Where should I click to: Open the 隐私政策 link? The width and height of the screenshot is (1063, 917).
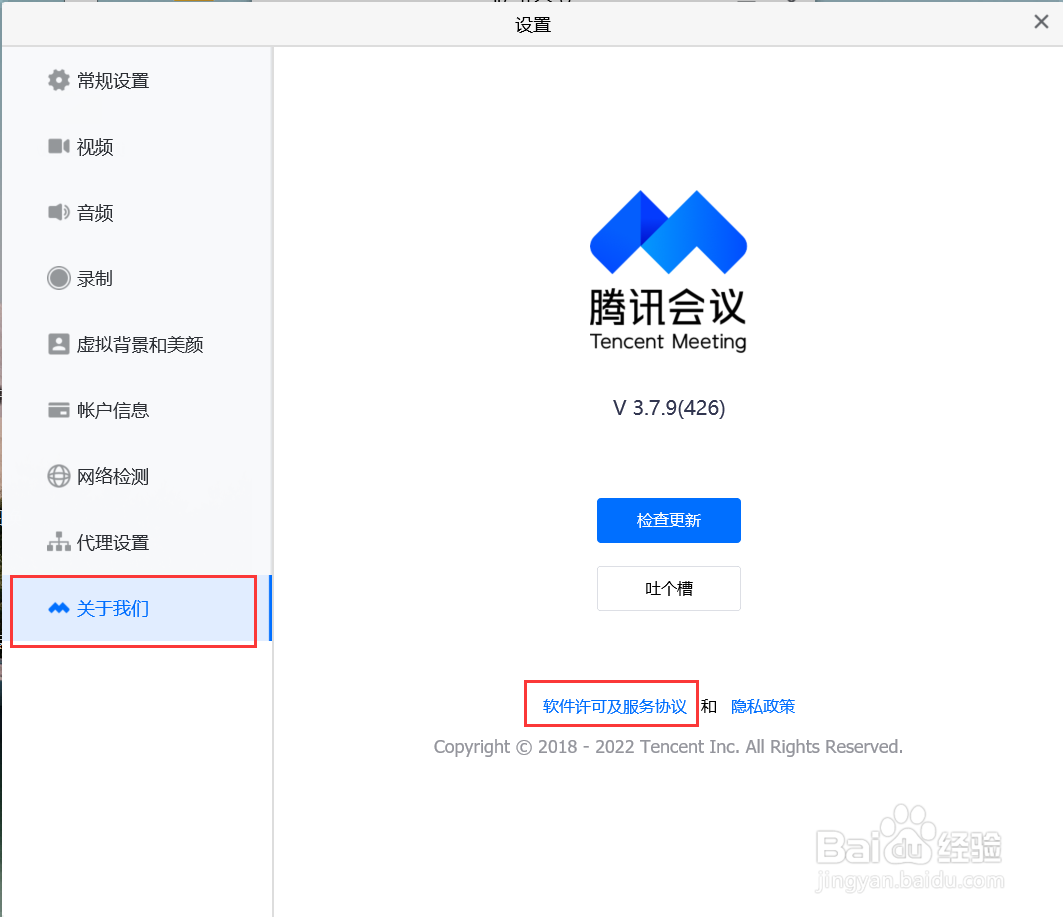click(763, 706)
